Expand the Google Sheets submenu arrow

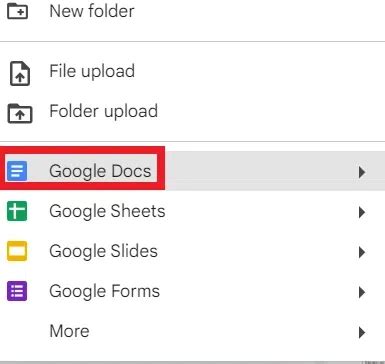pos(362,212)
